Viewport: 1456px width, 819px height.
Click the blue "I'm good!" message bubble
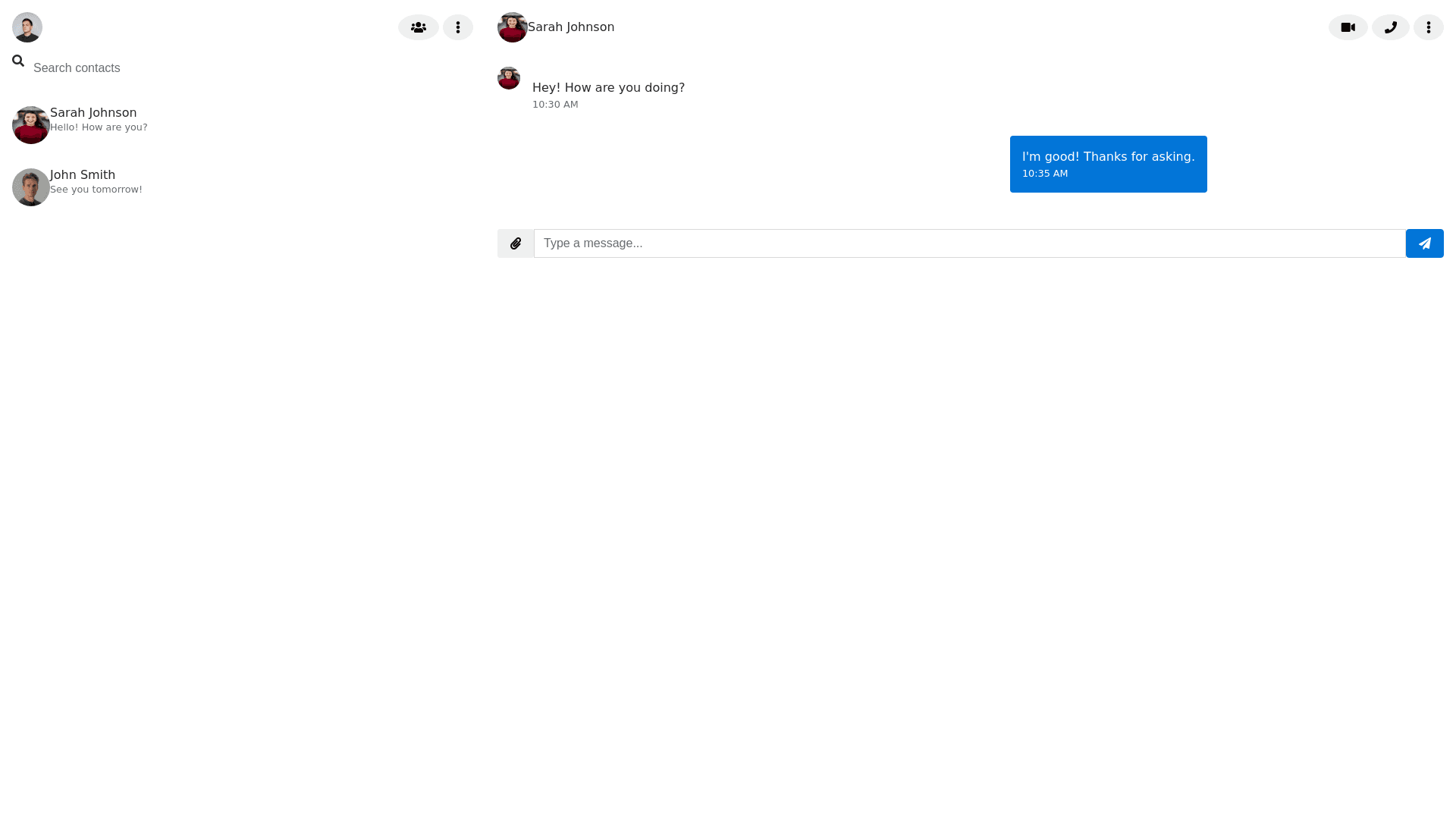pos(1108,164)
